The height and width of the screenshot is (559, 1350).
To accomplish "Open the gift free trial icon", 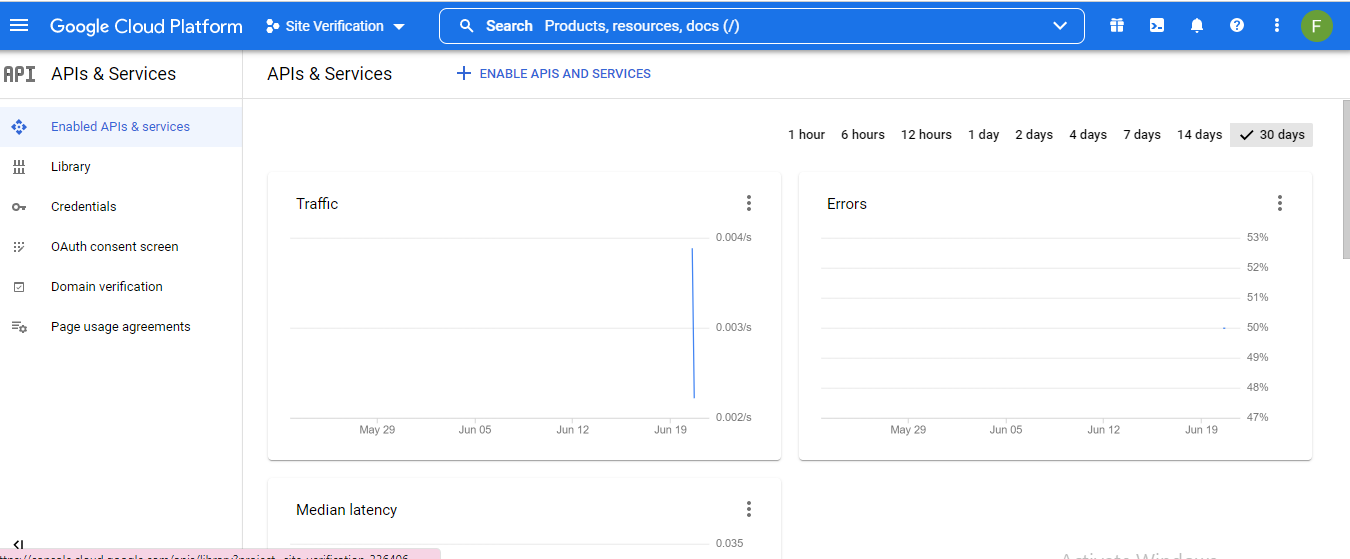I will [1117, 26].
